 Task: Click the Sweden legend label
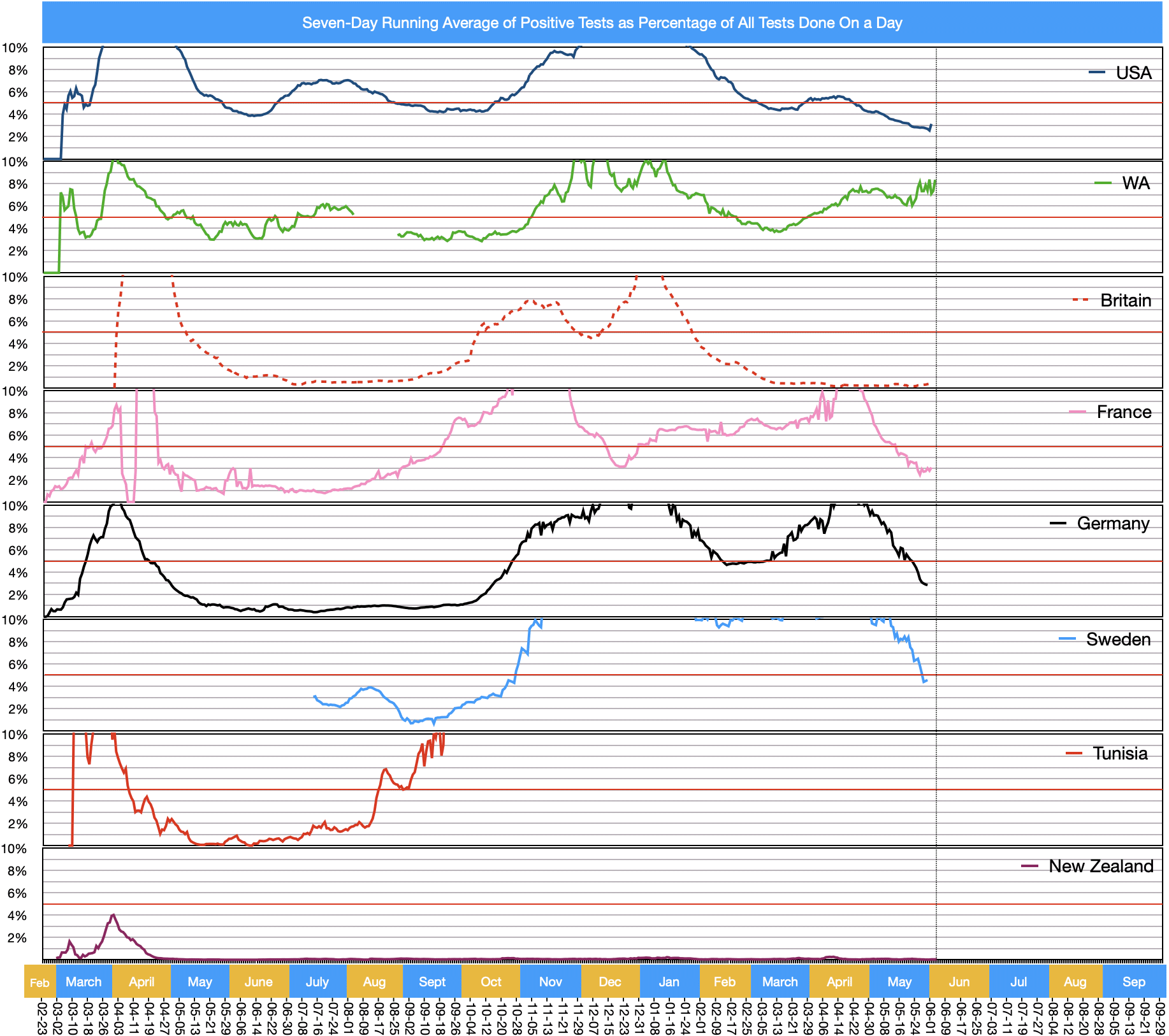click(x=1118, y=639)
